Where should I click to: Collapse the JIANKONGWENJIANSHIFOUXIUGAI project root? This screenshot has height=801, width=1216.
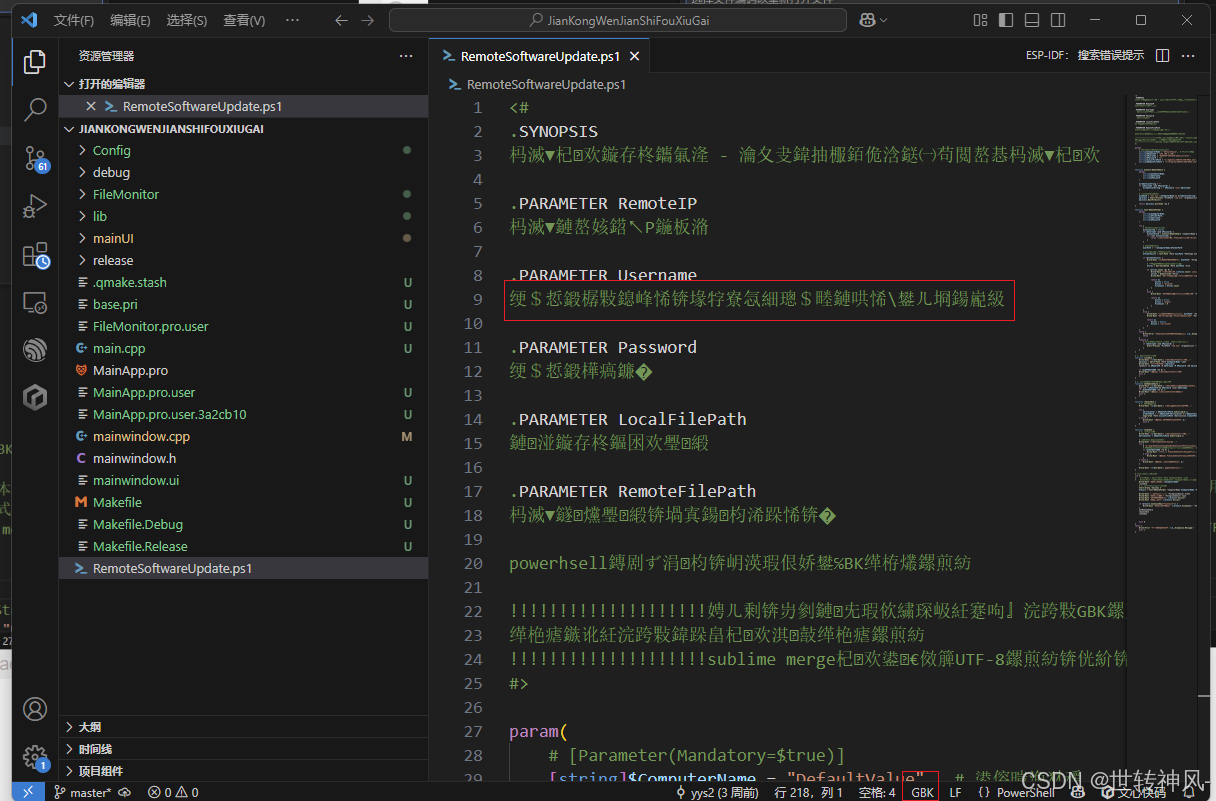pyautogui.click(x=243, y=129)
